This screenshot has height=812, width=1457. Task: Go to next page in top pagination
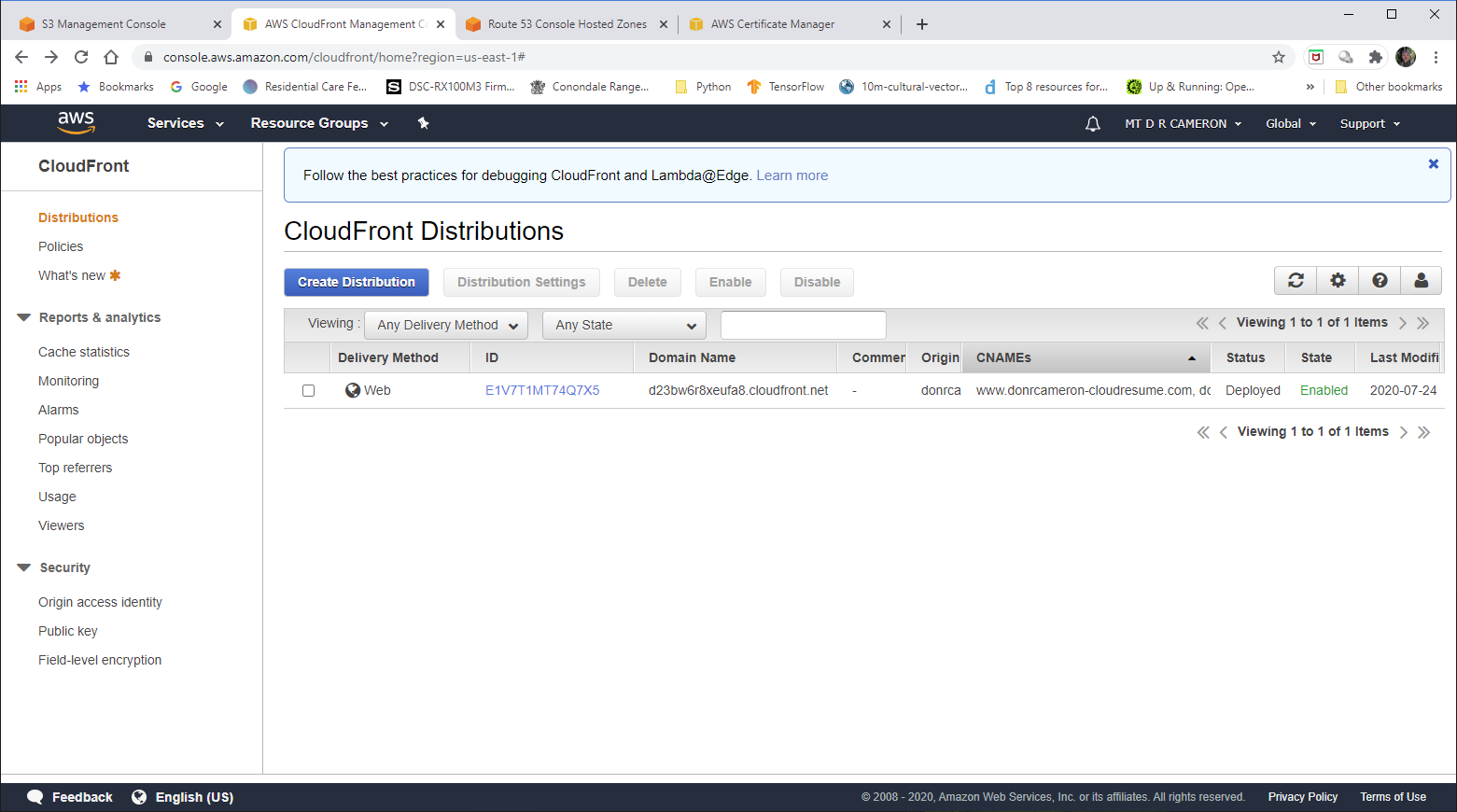(1403, 323)
